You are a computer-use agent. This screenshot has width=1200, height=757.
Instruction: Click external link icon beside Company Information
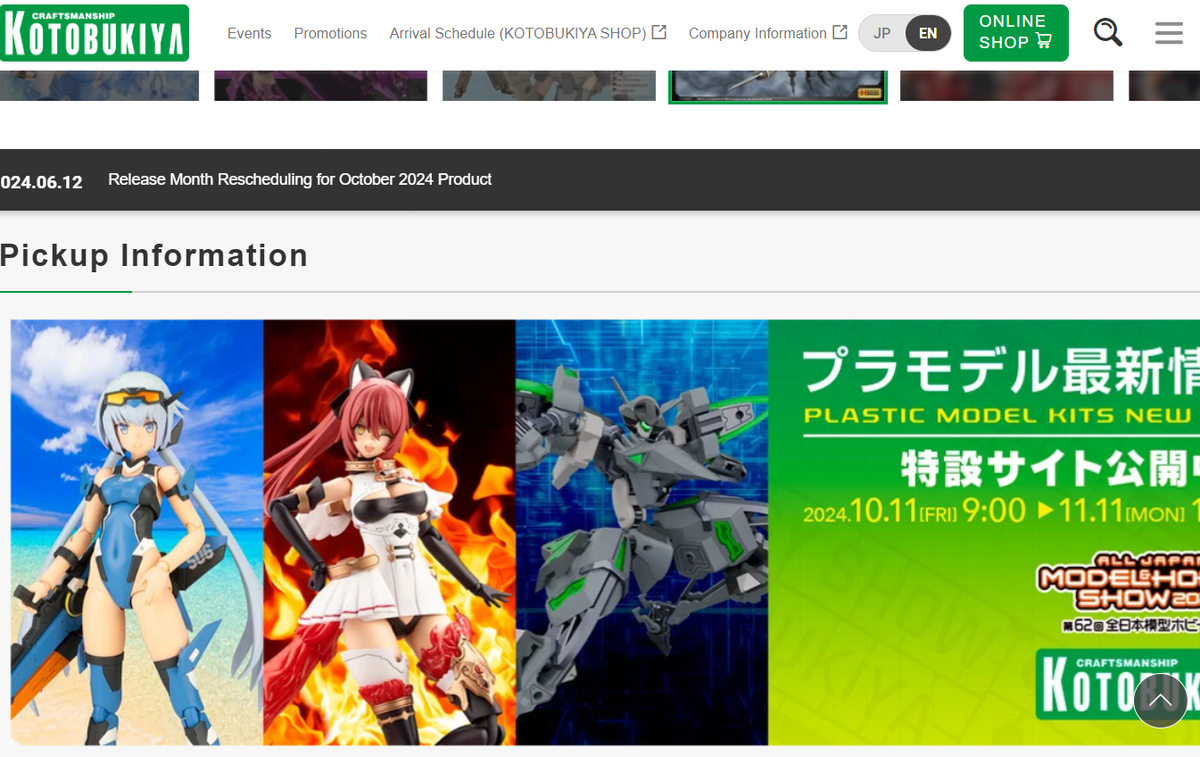[x=840, y=32]
